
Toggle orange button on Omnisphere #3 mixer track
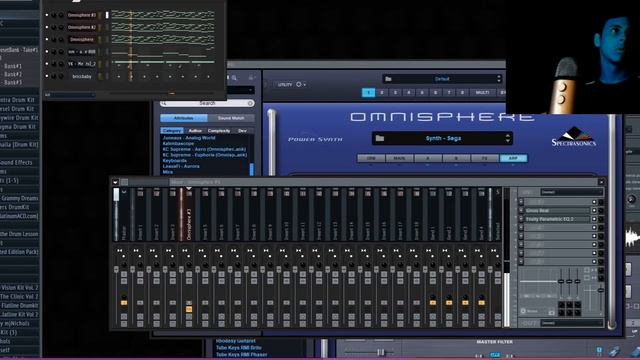tap(189, 309)
